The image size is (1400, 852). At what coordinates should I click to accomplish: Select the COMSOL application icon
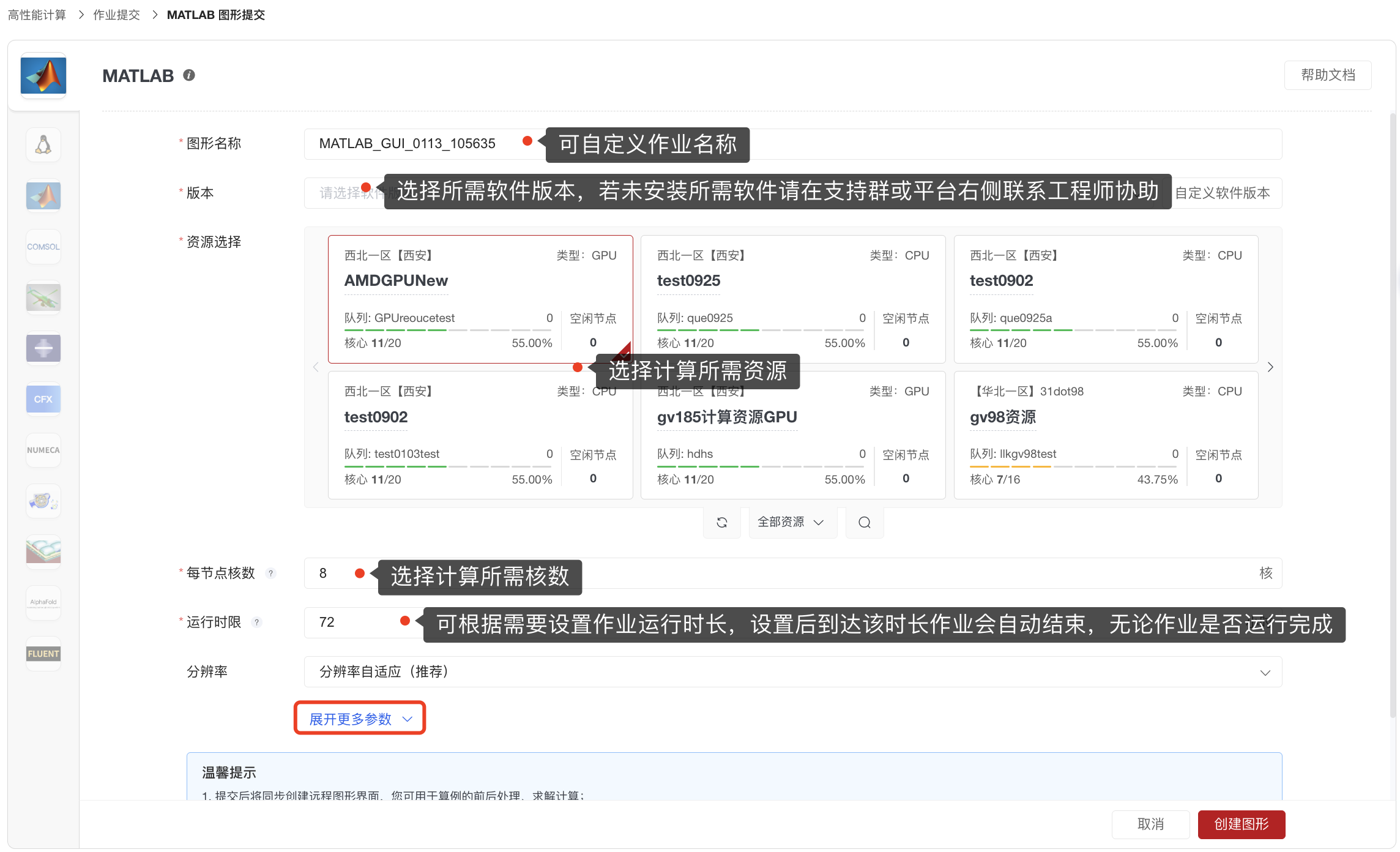coord(43,247)
